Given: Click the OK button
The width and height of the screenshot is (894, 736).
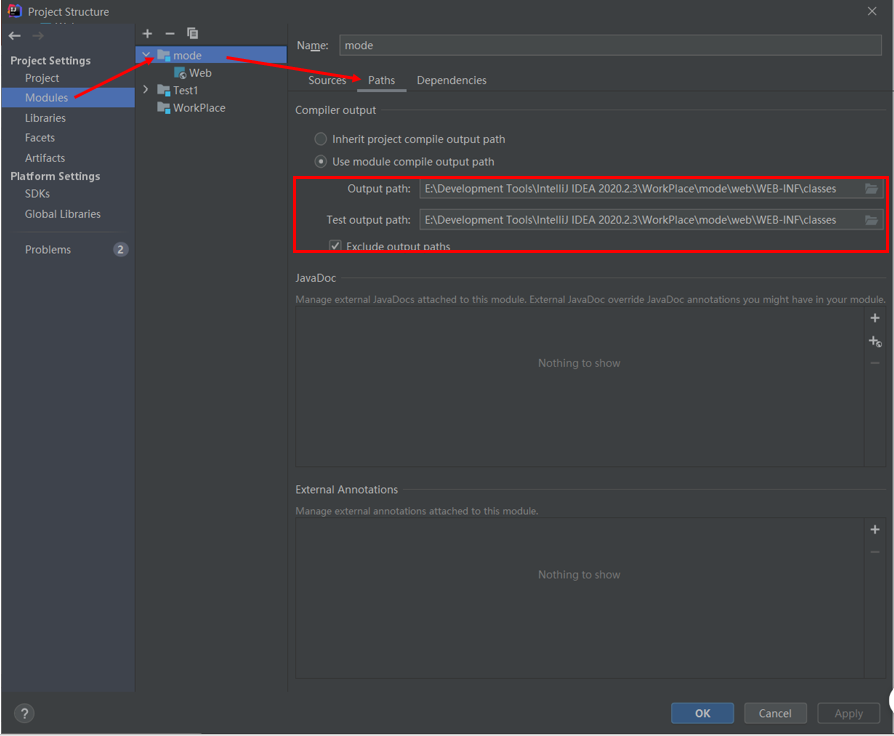Looking at the screenshot, I should coord(702,713).
